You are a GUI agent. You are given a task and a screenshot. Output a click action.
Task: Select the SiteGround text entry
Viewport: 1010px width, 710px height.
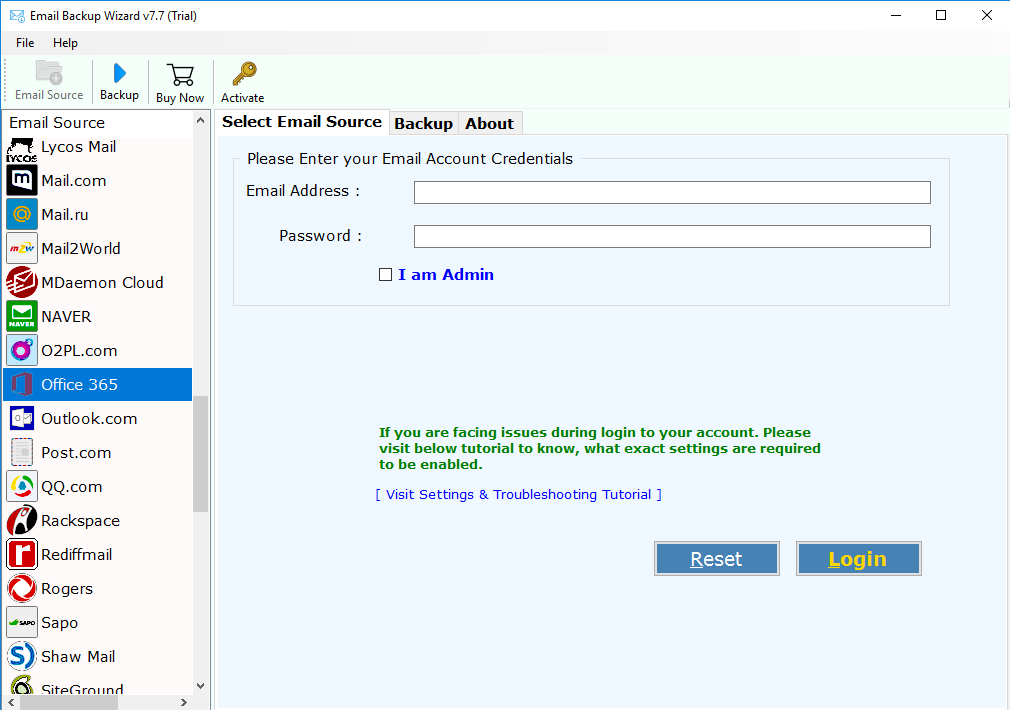pyautogui.click(x=82, y=689)
